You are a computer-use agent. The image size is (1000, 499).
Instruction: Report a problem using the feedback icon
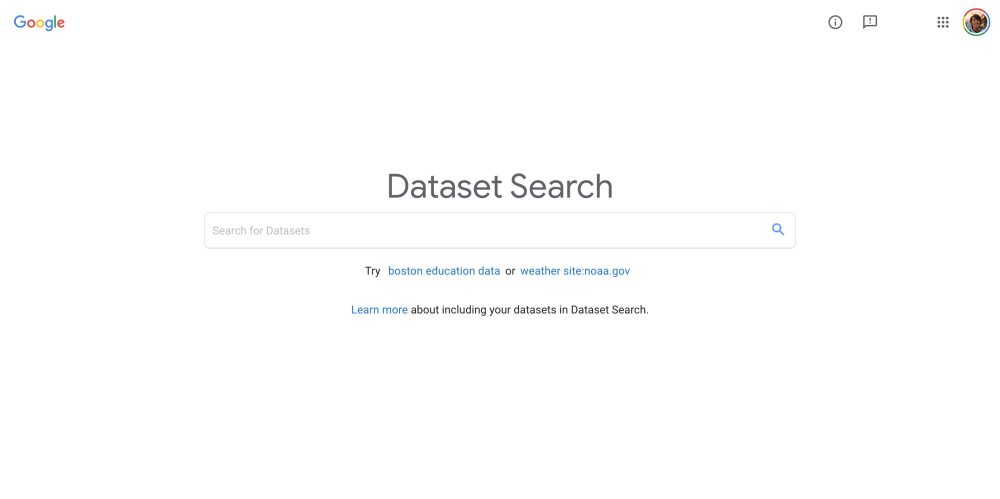pos(870,22)
